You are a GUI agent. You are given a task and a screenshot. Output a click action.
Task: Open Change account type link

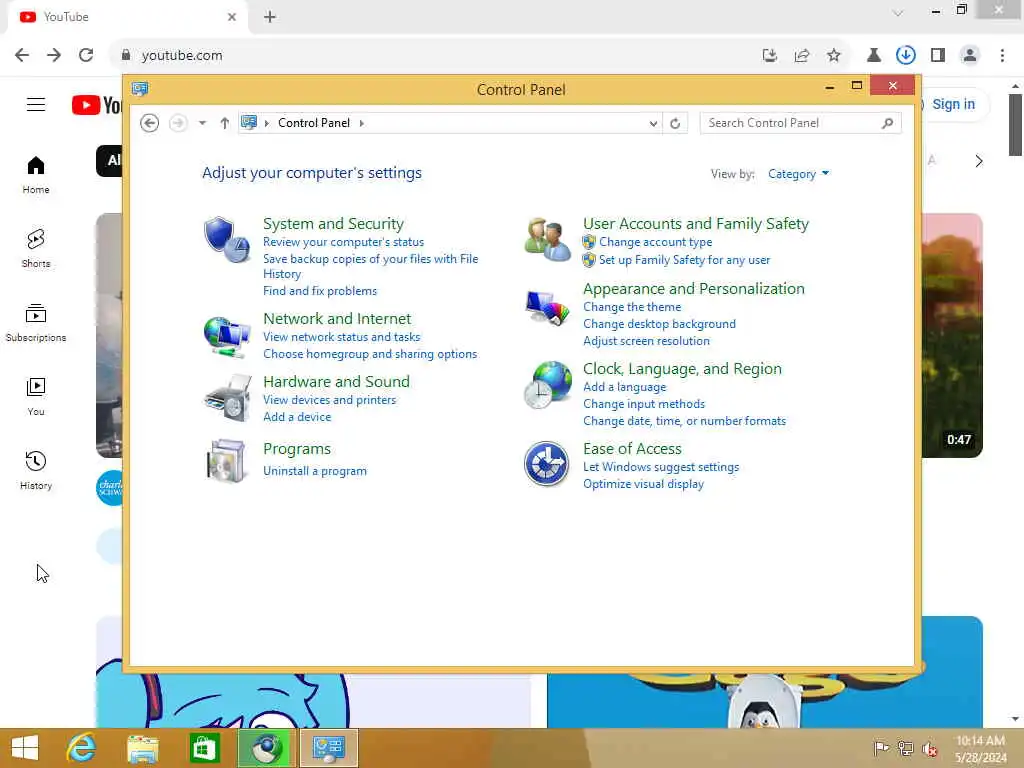click(x=656, y=242)
